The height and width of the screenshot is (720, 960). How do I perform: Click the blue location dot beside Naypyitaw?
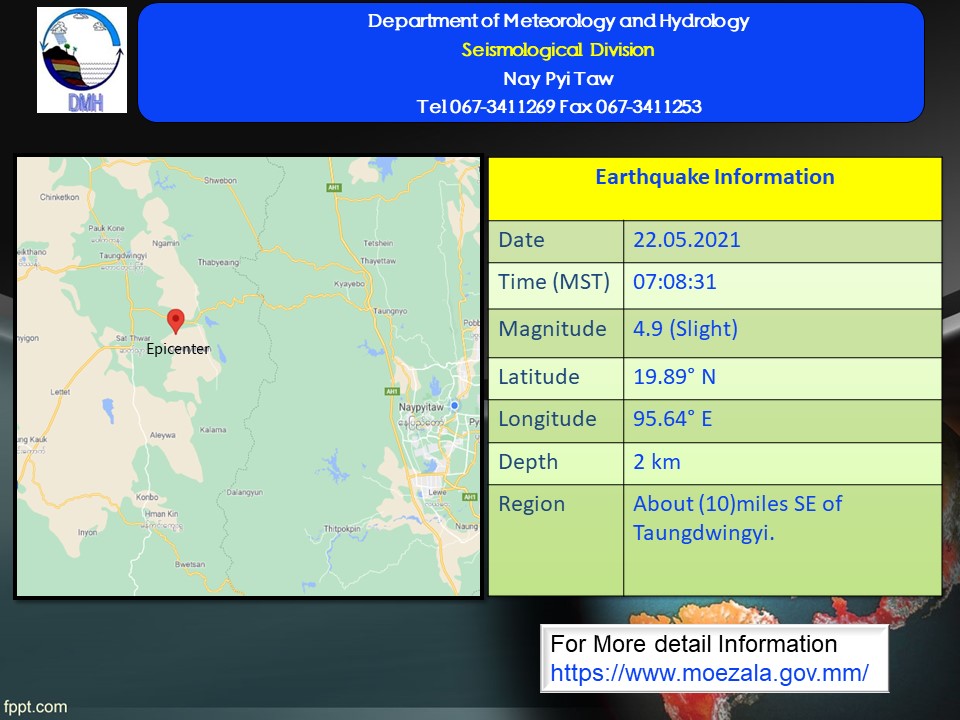(x=454, y=405)
